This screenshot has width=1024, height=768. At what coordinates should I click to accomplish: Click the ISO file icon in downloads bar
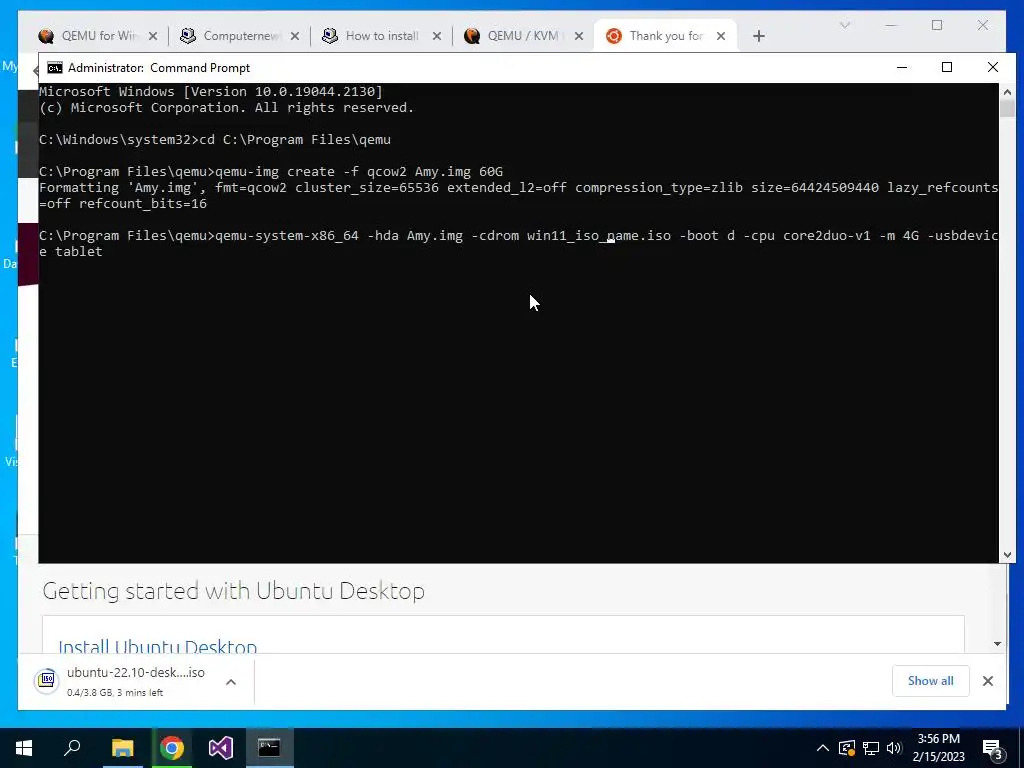point(46,680)
